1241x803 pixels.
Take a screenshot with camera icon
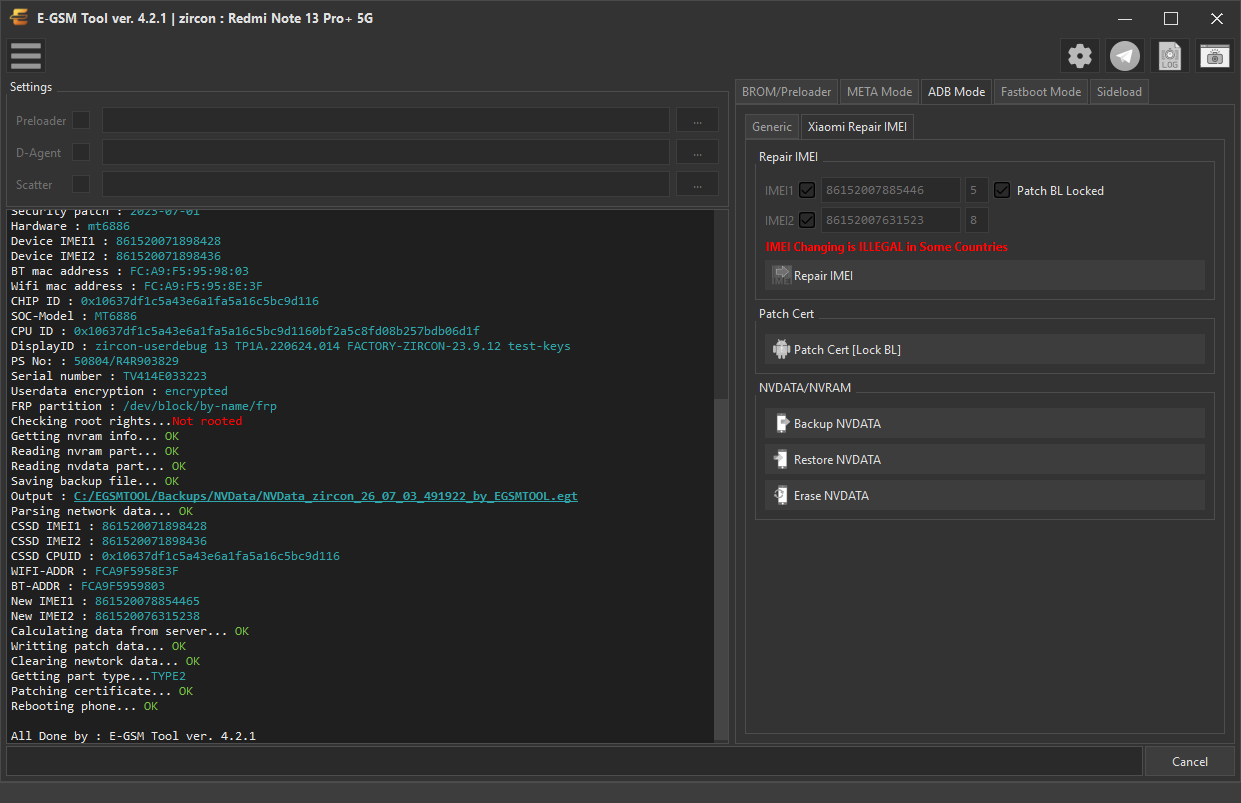pos(1215,56)
